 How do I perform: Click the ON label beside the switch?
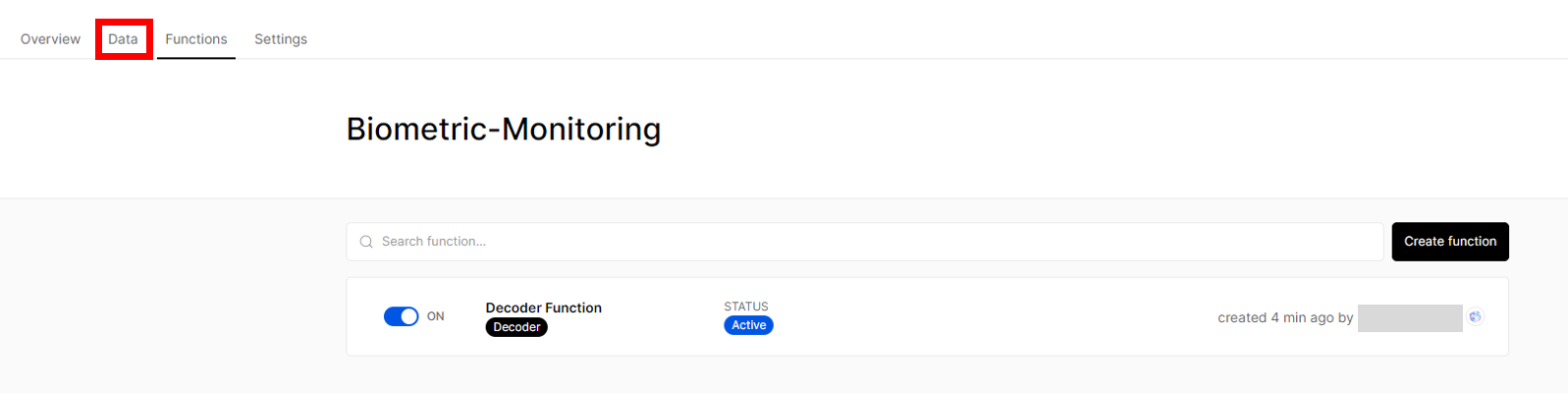pyautogui.click(x=436, y=316)
